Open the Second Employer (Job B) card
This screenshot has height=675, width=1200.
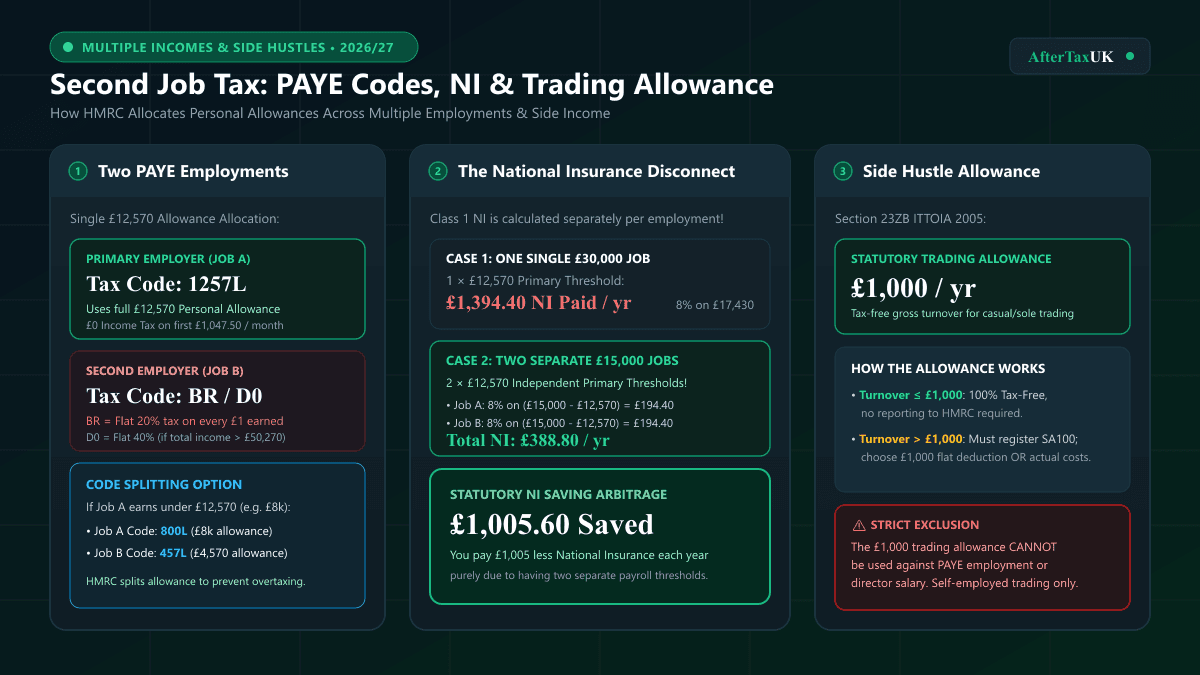[x=217, y=401]
